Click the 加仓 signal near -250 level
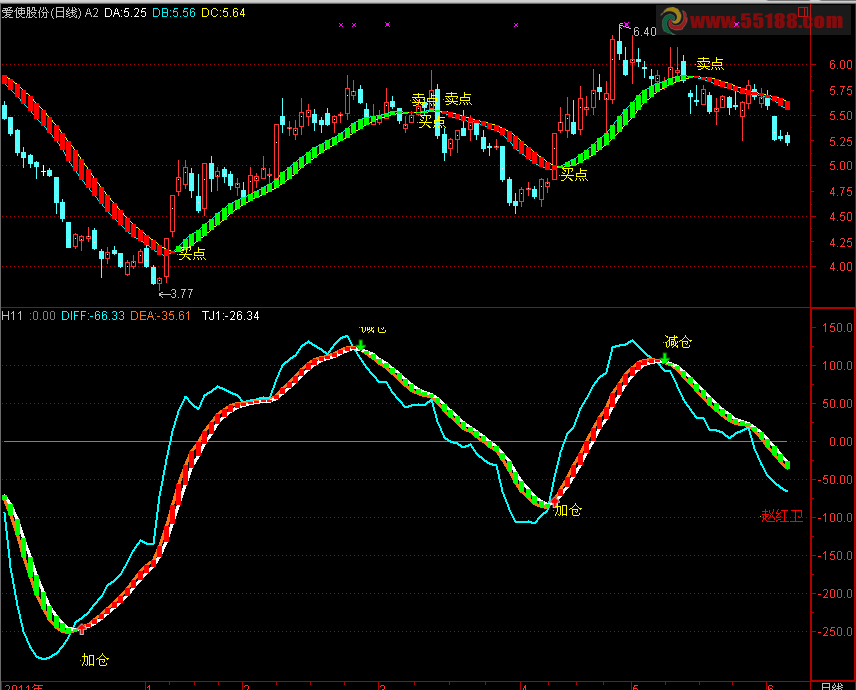 95,661
